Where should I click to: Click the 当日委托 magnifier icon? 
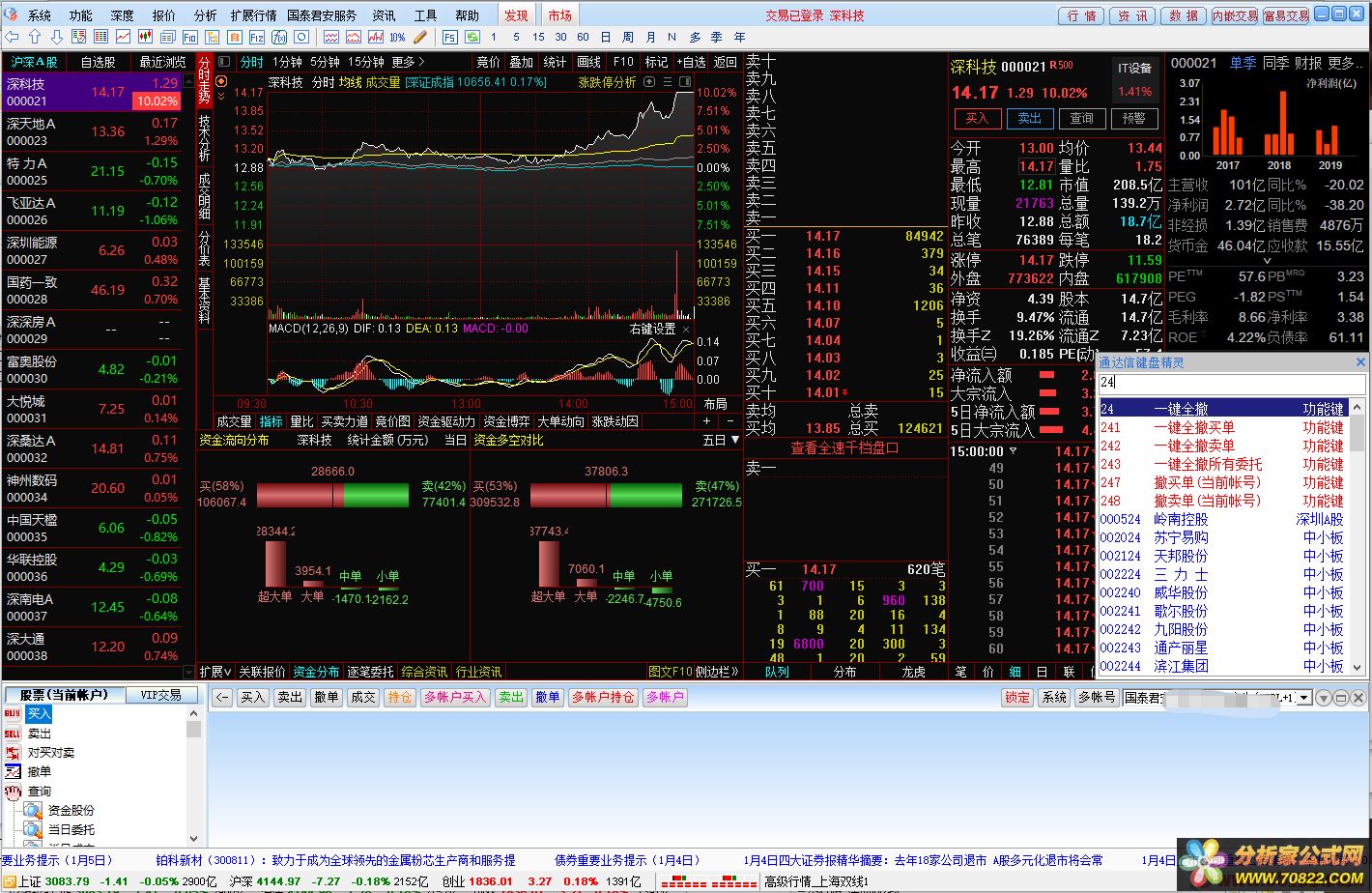34,830
